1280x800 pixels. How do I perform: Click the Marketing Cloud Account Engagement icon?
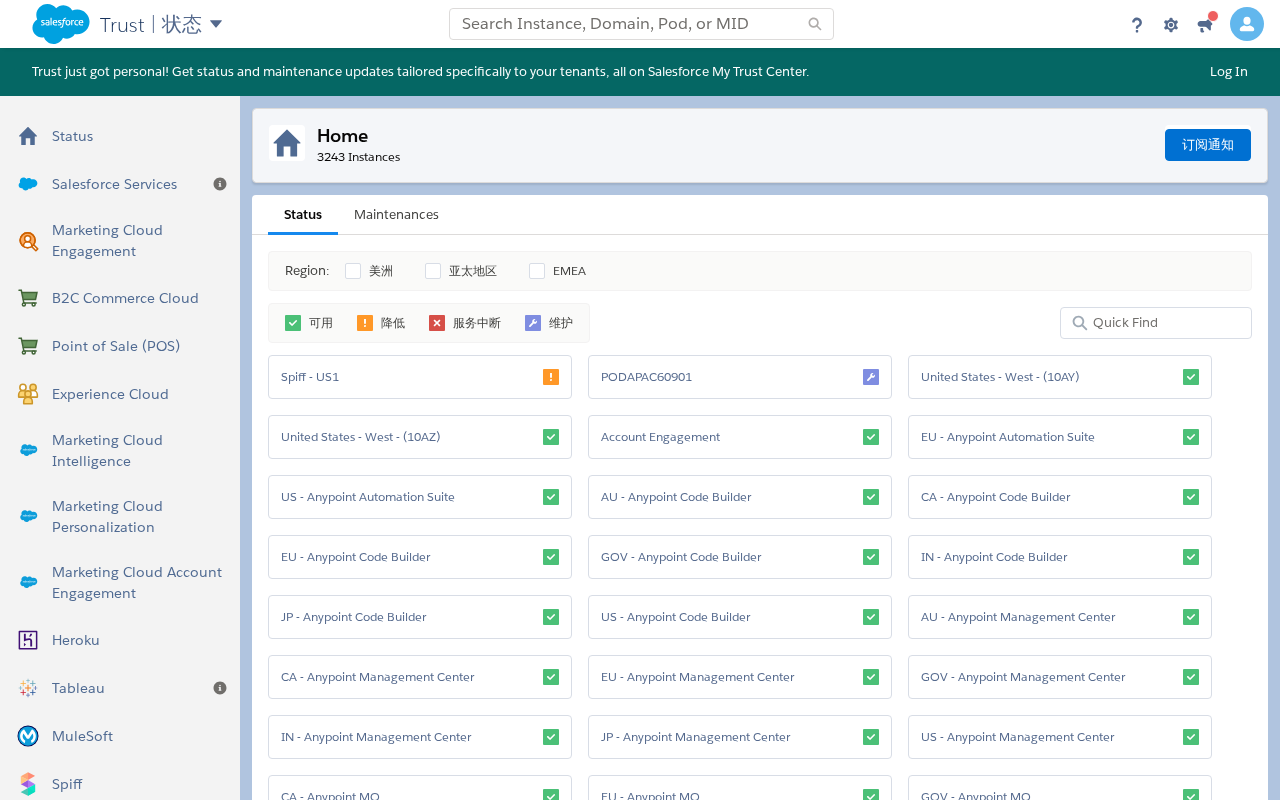(x=28, y=582)
